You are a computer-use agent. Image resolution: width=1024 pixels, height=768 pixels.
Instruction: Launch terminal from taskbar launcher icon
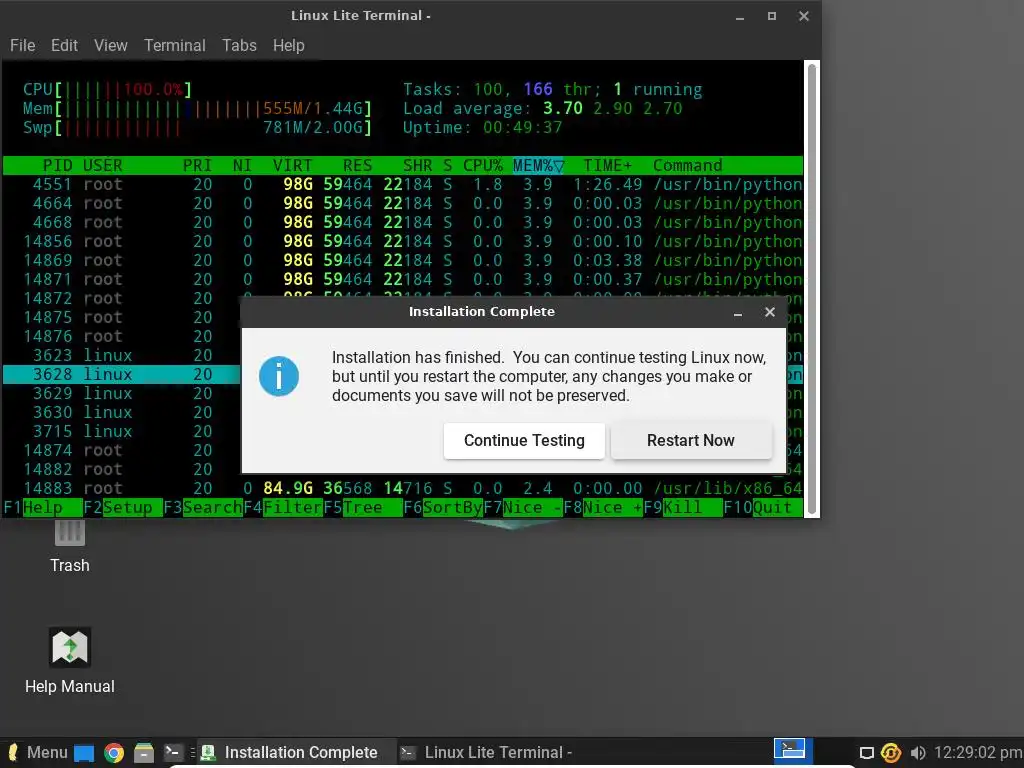click(x=173, y=752)
